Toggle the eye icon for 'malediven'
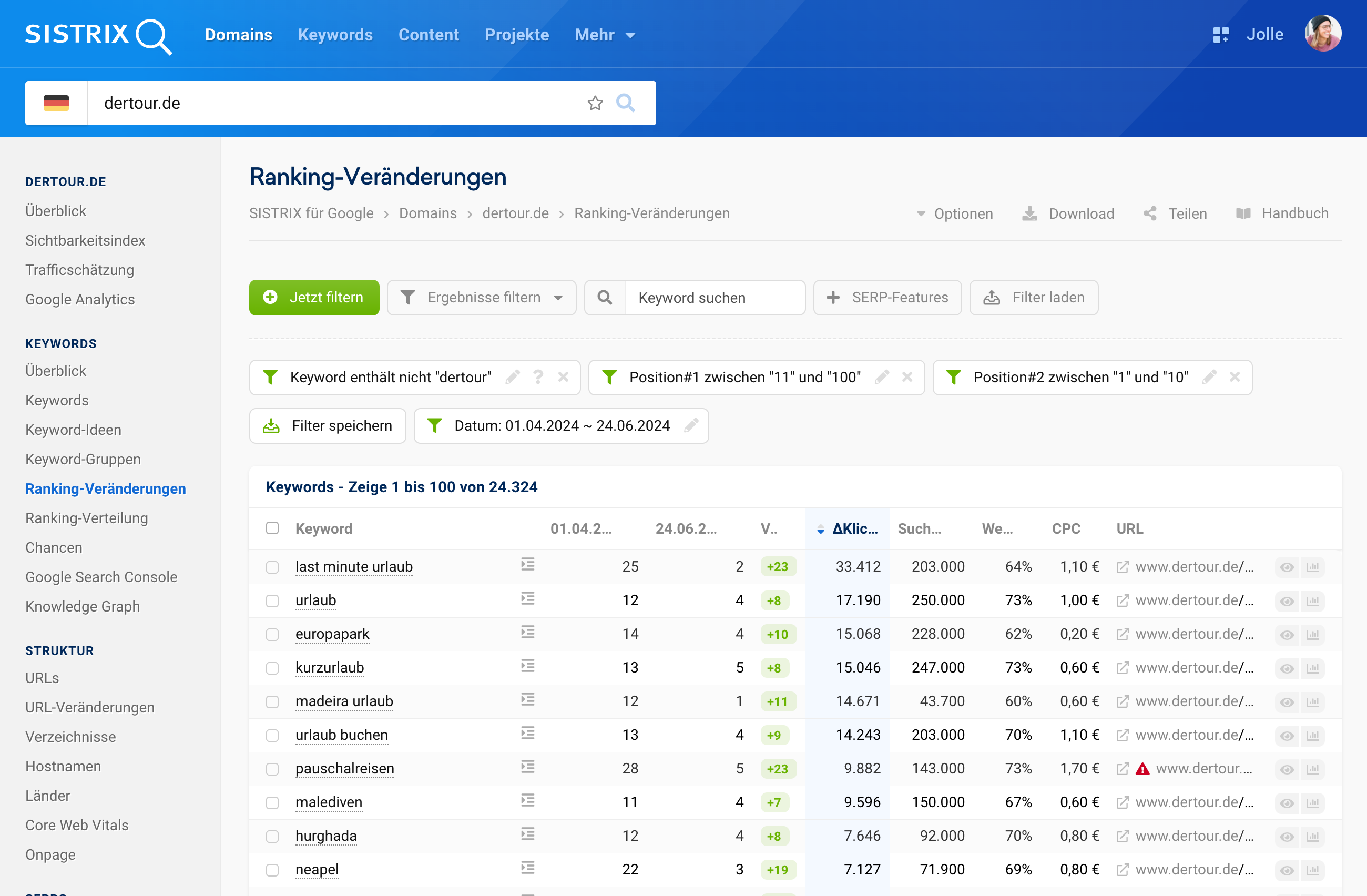Image resolution: width=1367 pixels, height=896 pixels. 1287,803
